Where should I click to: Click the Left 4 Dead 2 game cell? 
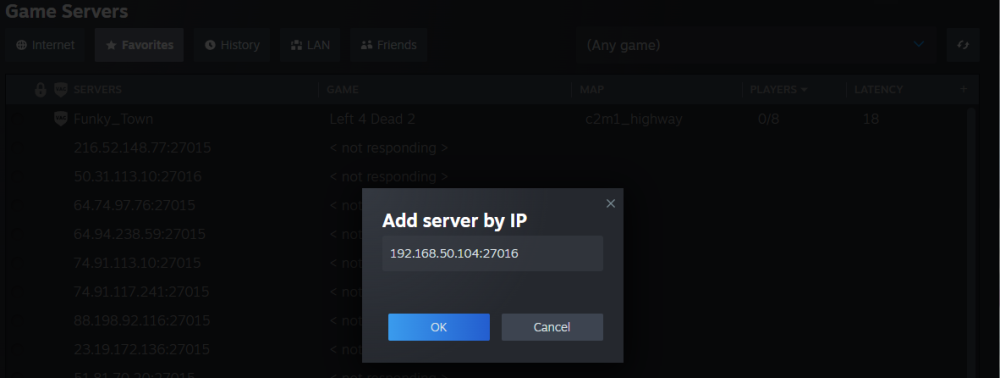(372, 119)
